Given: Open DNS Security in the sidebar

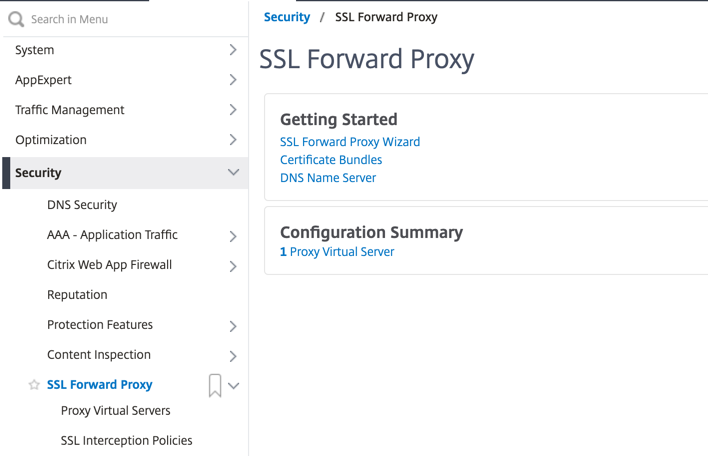Looking at the screenshot, I should point(82,205).
